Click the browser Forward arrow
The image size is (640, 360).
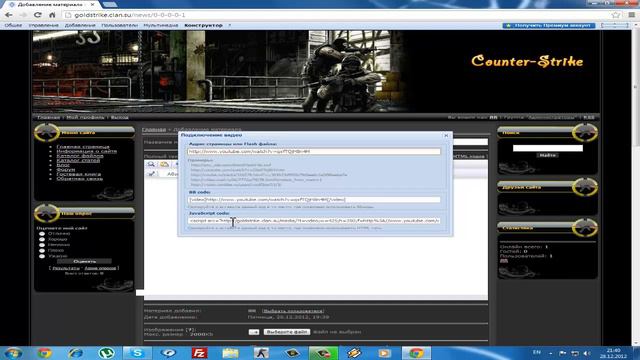click(x=23, y=15)
